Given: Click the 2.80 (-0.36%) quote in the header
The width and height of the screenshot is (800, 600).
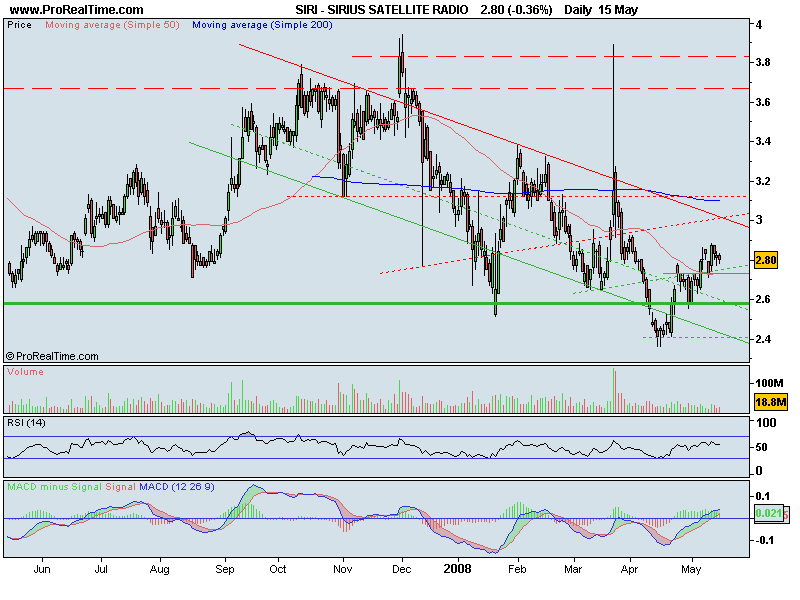Looking at the screenshot, I should [x=516, y=10].
